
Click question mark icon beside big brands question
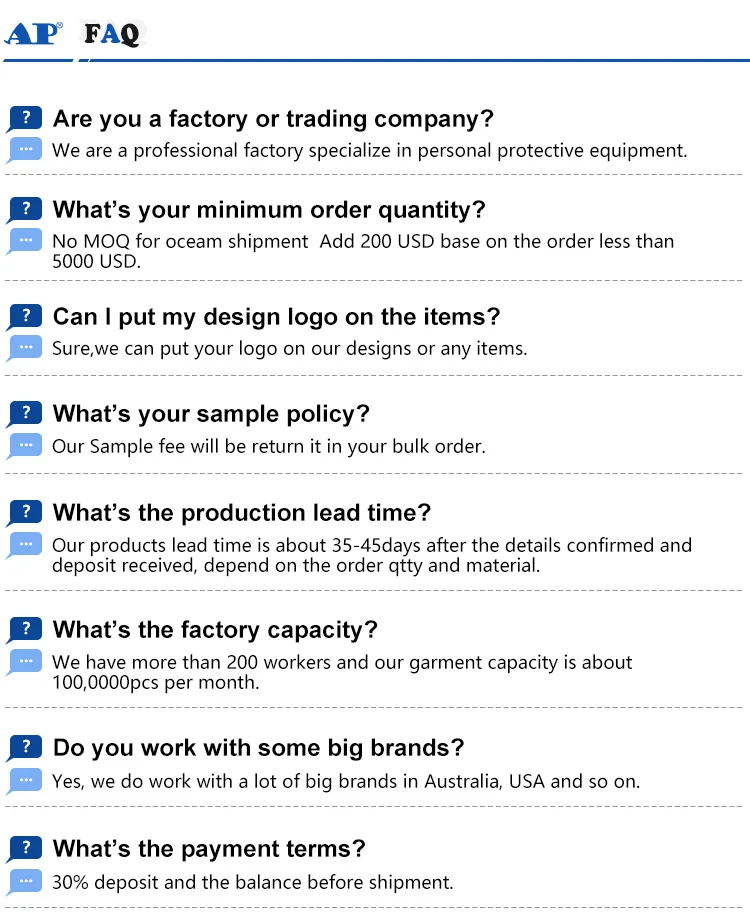click(x=25, y=748)
